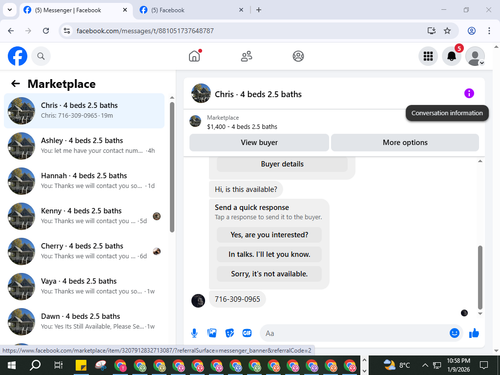The width and height of the screenshot is (500, 375).
Task: Open Sticky Notes from the taskbar
Action: point(81,365)
